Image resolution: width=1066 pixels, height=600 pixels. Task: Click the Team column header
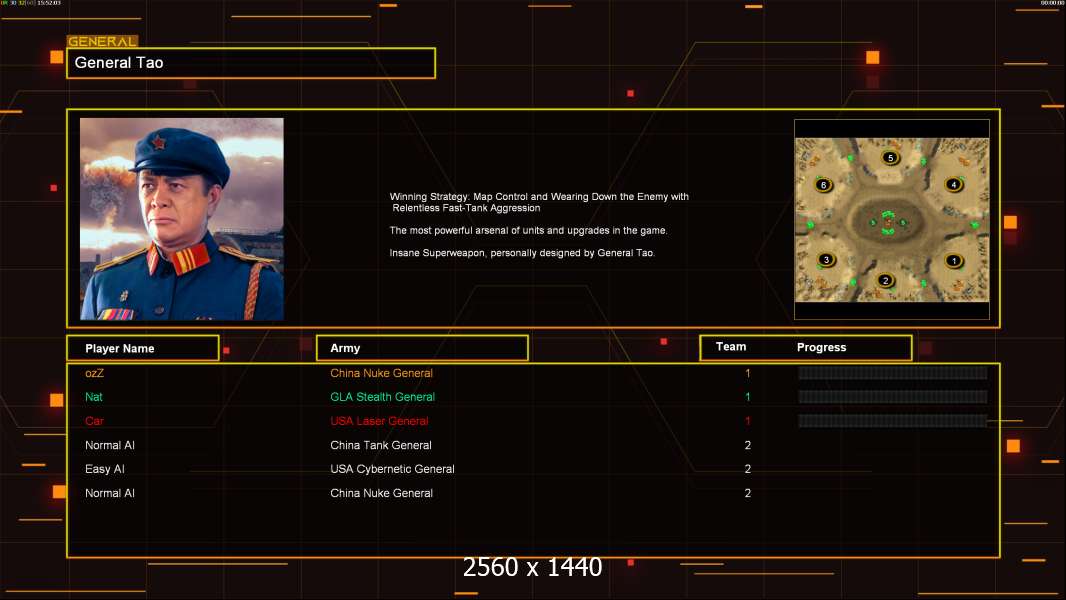pyautogui.click(x=731, y=347)
